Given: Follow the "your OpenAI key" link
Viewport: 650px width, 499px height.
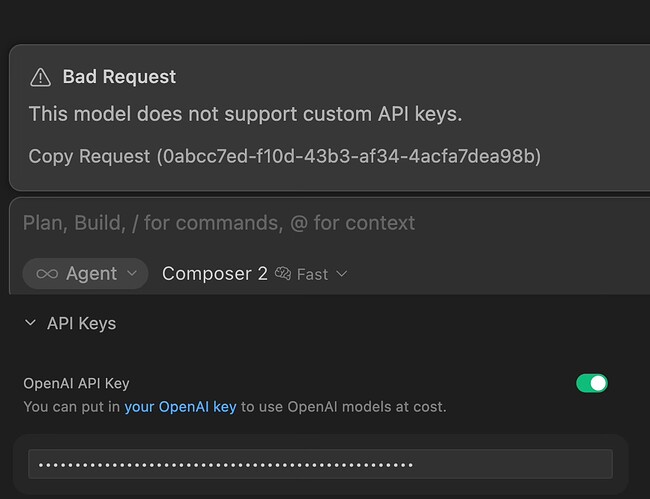Looking at the screenshot, I should click(x=180, y=407).
